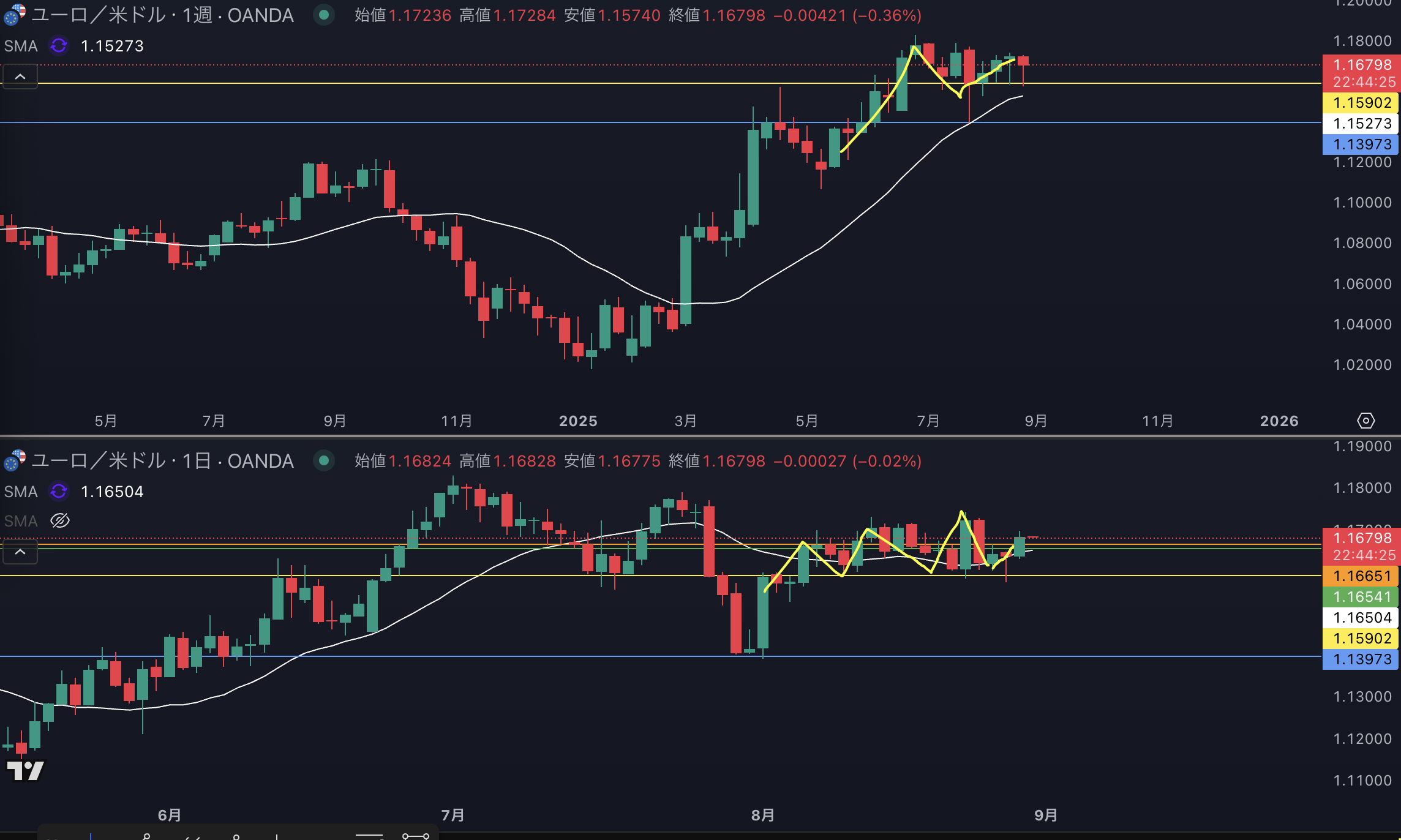
Task: Click the SMA refresh icon on weekly chart
Action: pyautogui.click(x=59, y=46)
